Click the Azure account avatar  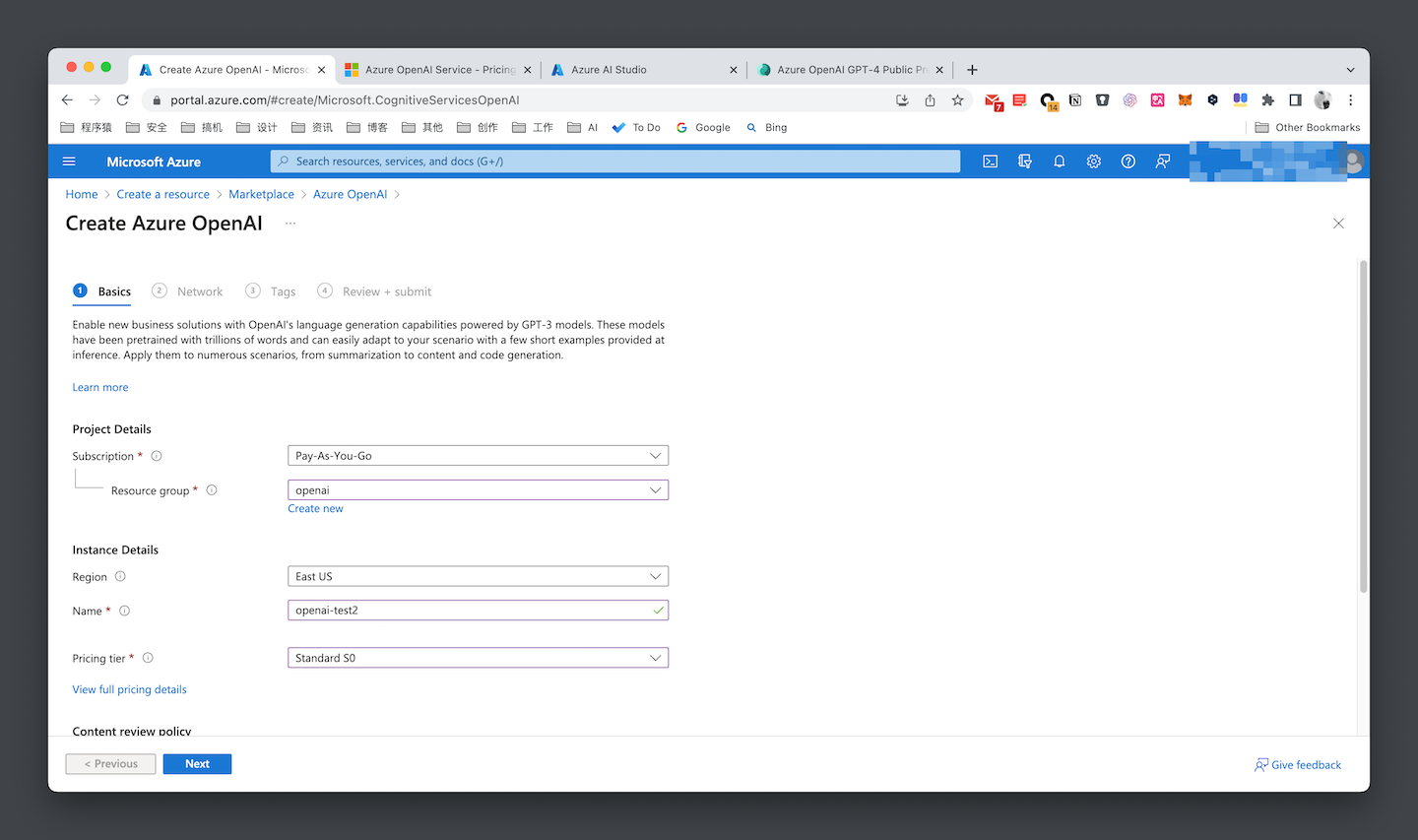(1353, 162)
